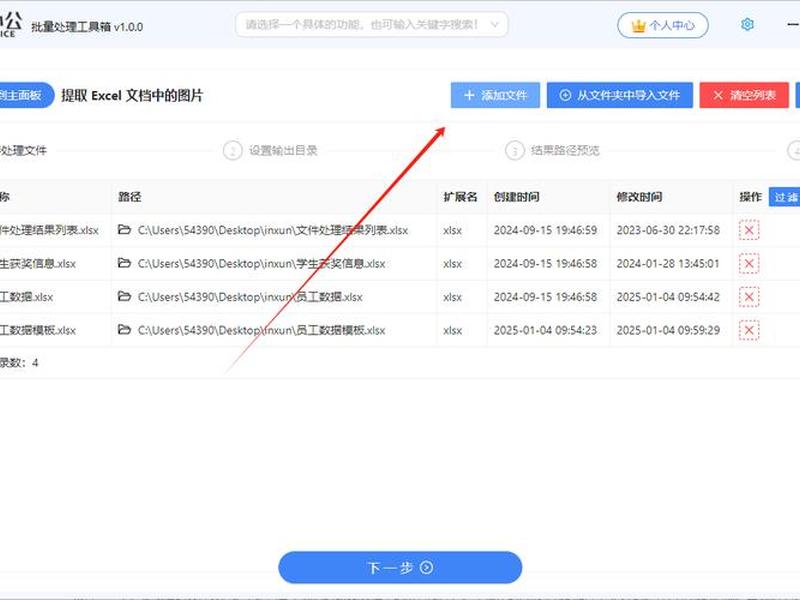This screenshot has height=600, width=800.
Task: Sort by 扩展名 column header
Action: tap(460, 197)
